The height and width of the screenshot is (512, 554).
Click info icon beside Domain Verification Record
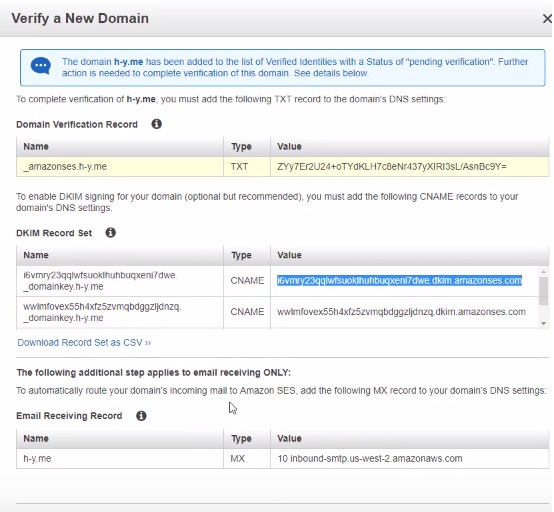coord(157,124)
